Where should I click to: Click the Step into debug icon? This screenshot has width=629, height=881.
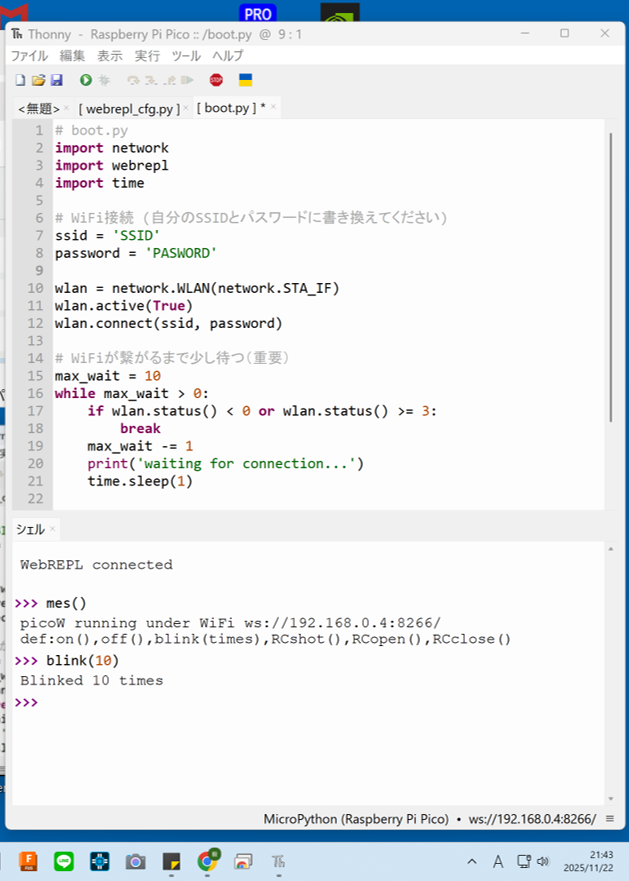point(151,80)
